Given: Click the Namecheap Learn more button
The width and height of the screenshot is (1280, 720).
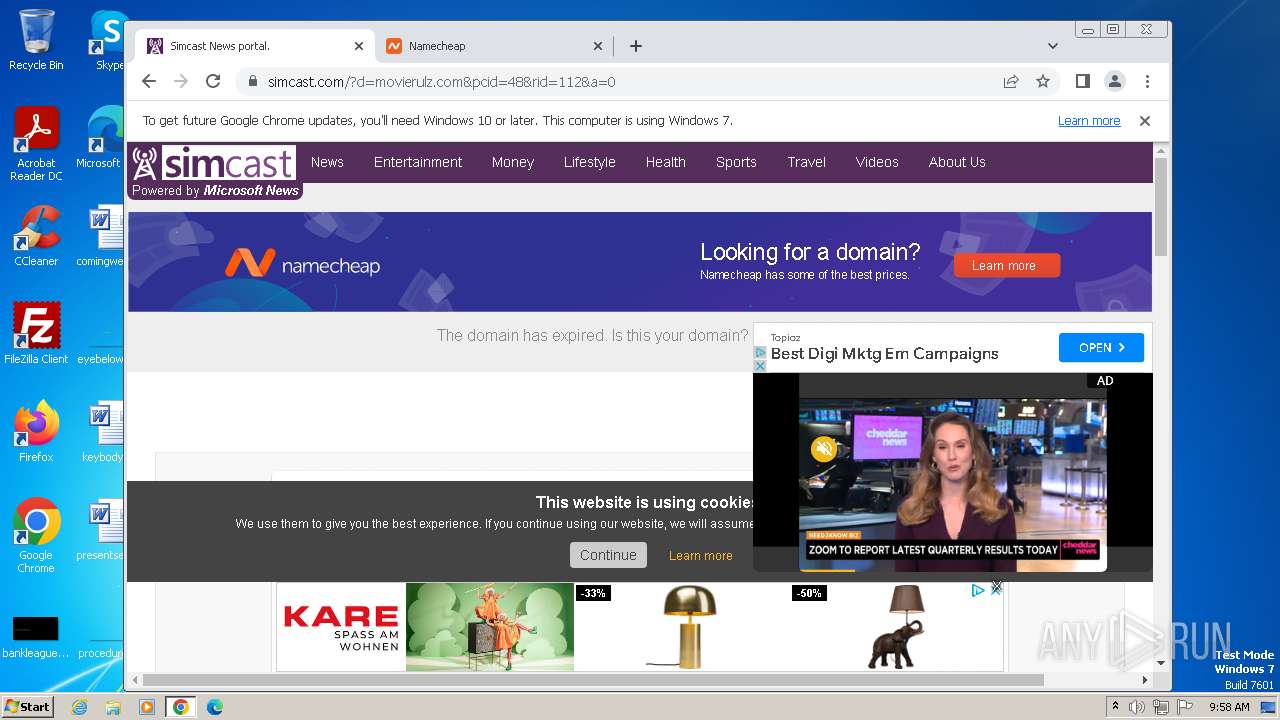Looking at the screenshot, I should click(1007, 265).
